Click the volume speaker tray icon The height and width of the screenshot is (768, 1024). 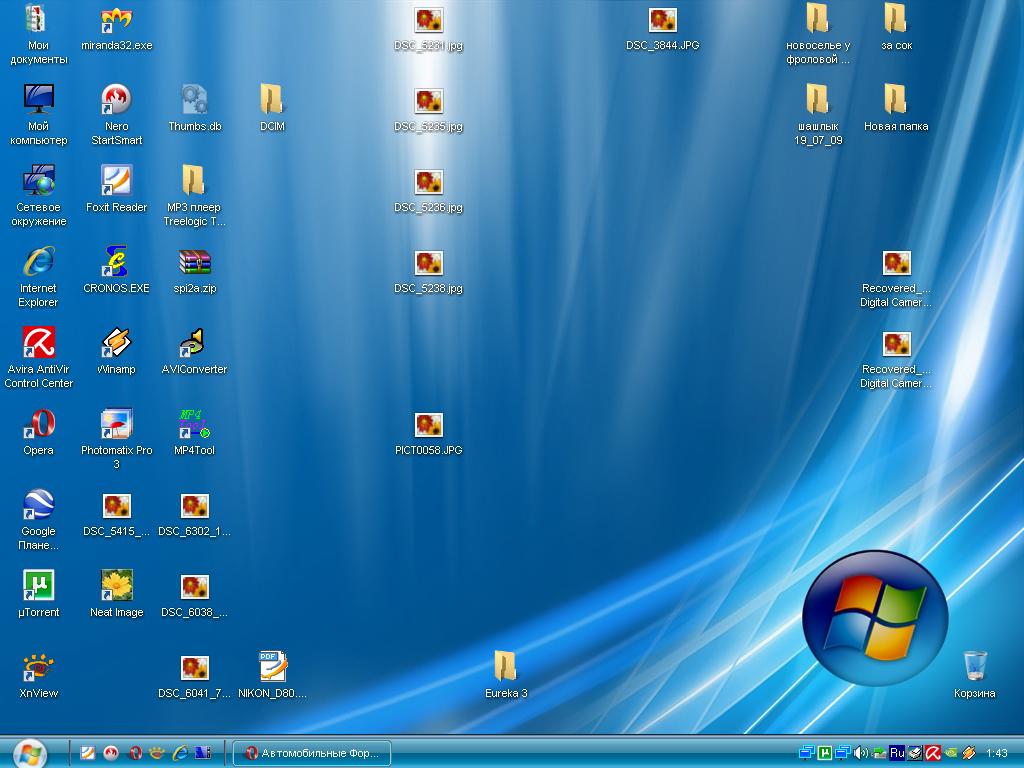point(860,753)
